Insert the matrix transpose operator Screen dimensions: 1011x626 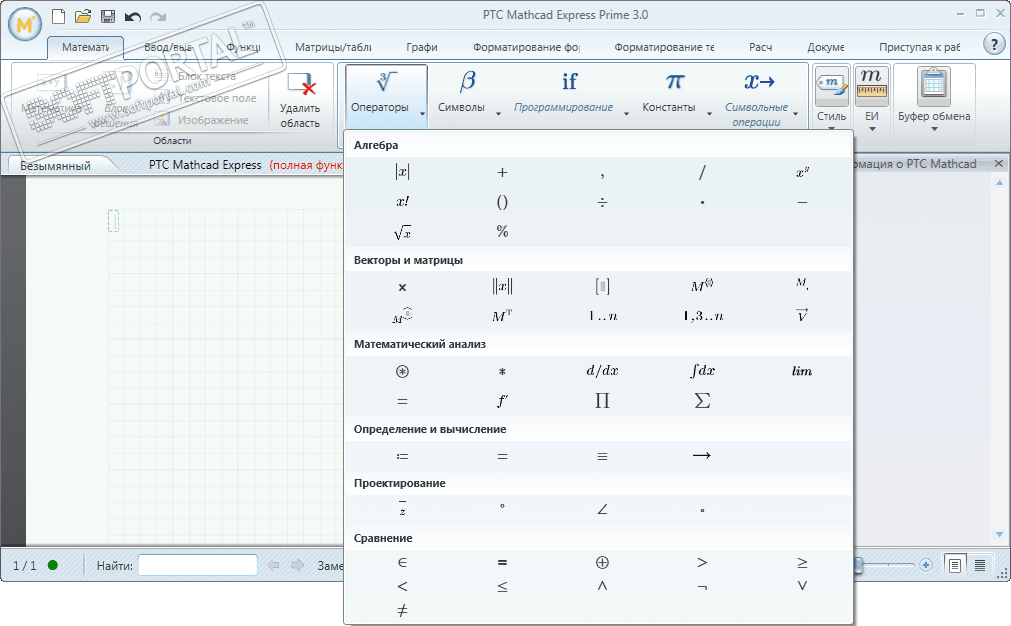tap(502, 316)
